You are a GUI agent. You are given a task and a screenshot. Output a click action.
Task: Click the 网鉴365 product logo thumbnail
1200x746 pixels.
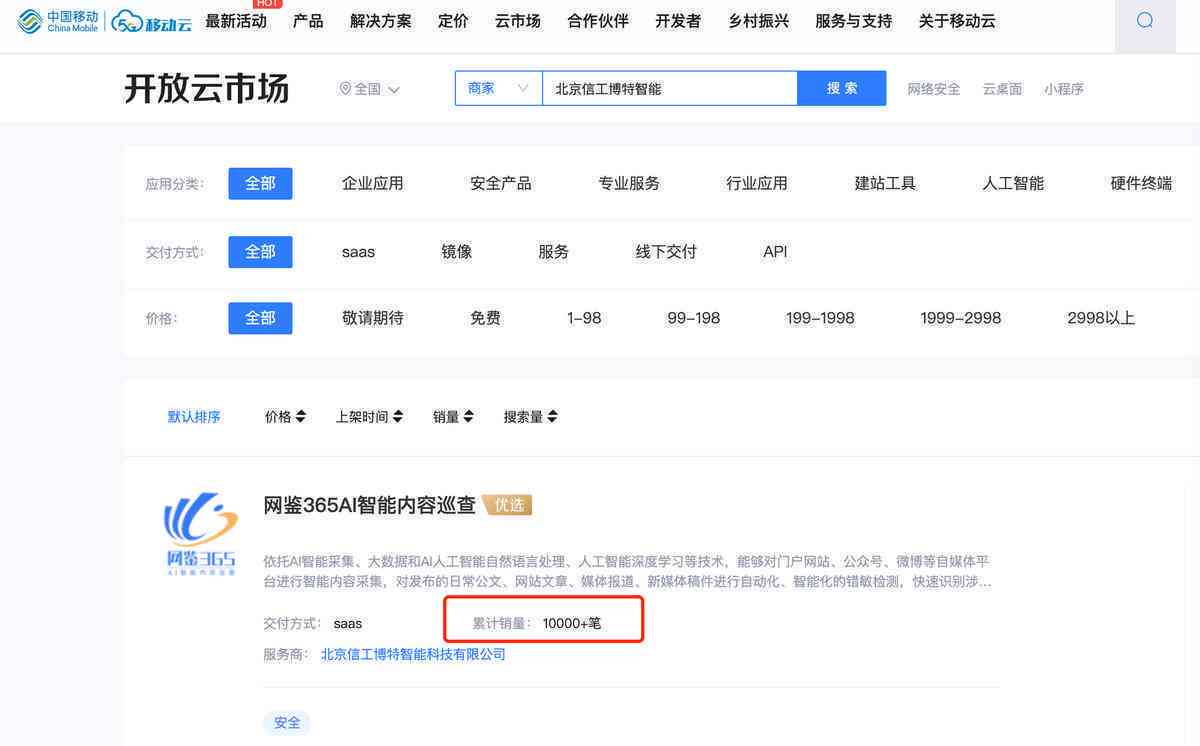coord(201,534)
